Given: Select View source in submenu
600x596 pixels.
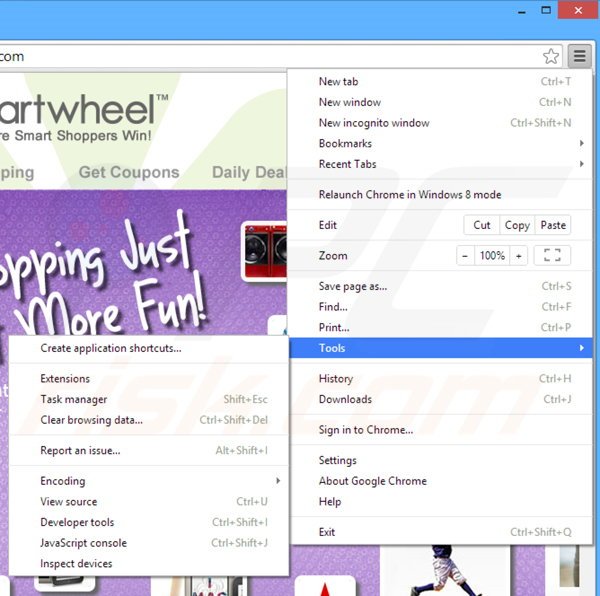Looking at the screenshot, I should pos(148,502).
